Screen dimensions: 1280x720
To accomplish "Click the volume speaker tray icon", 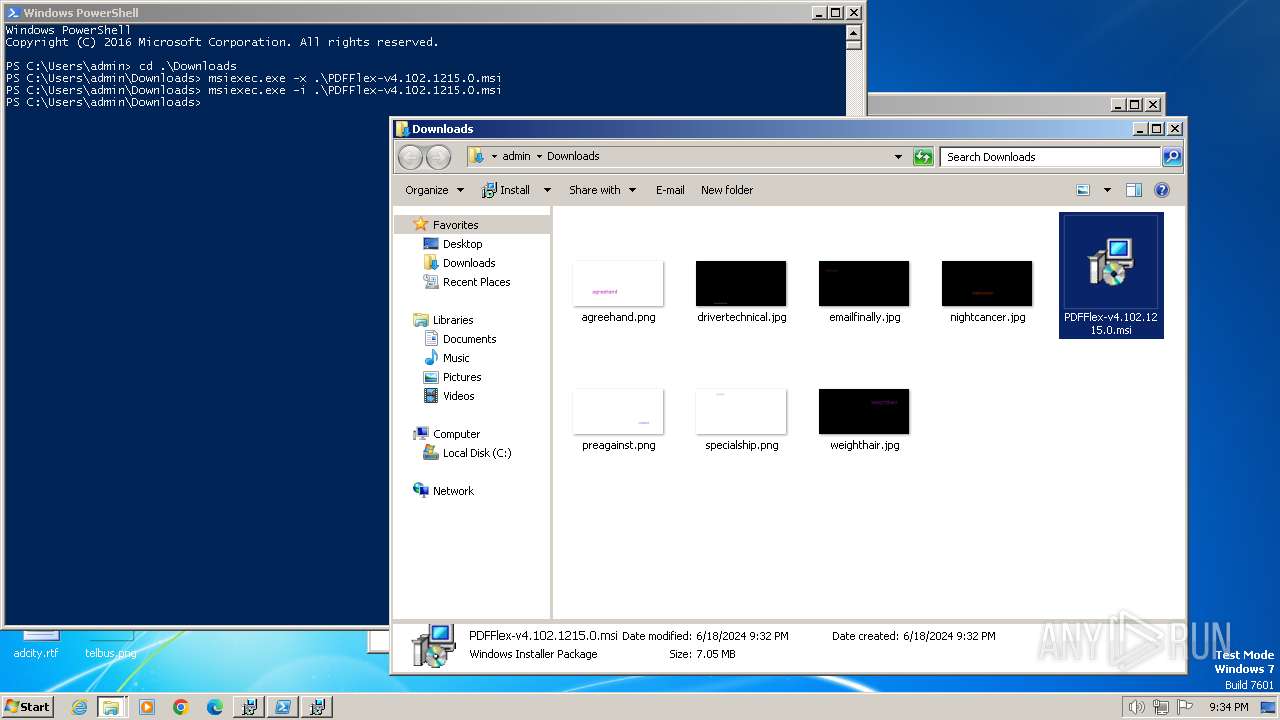I will pos(1137,707).
